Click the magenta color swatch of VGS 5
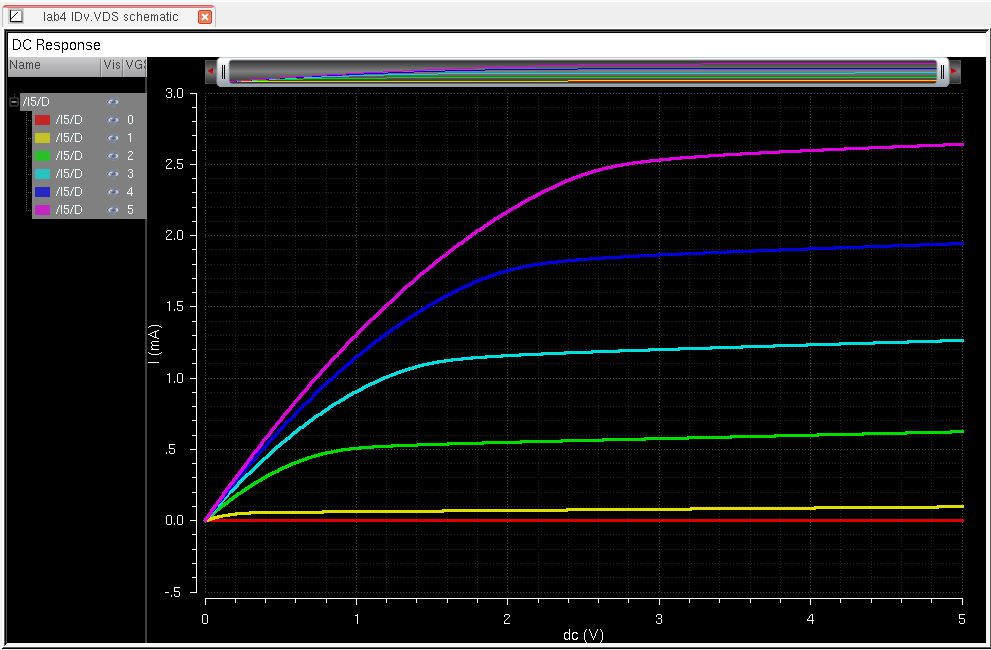 point(42,209)
